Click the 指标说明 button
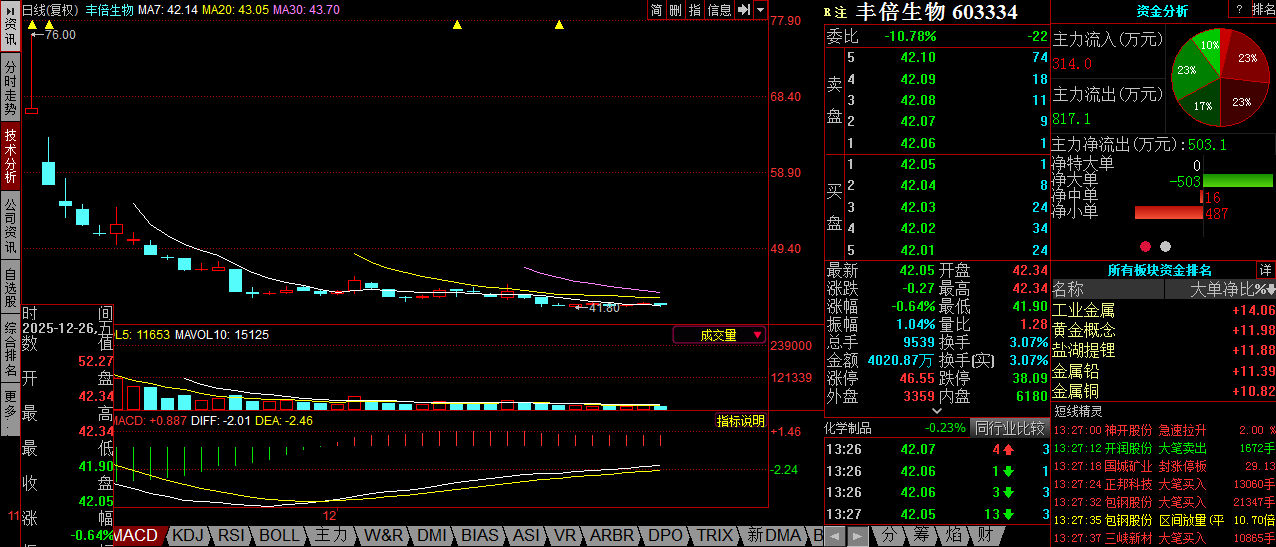Screen dimensions: 1276x547 [741, 421]
